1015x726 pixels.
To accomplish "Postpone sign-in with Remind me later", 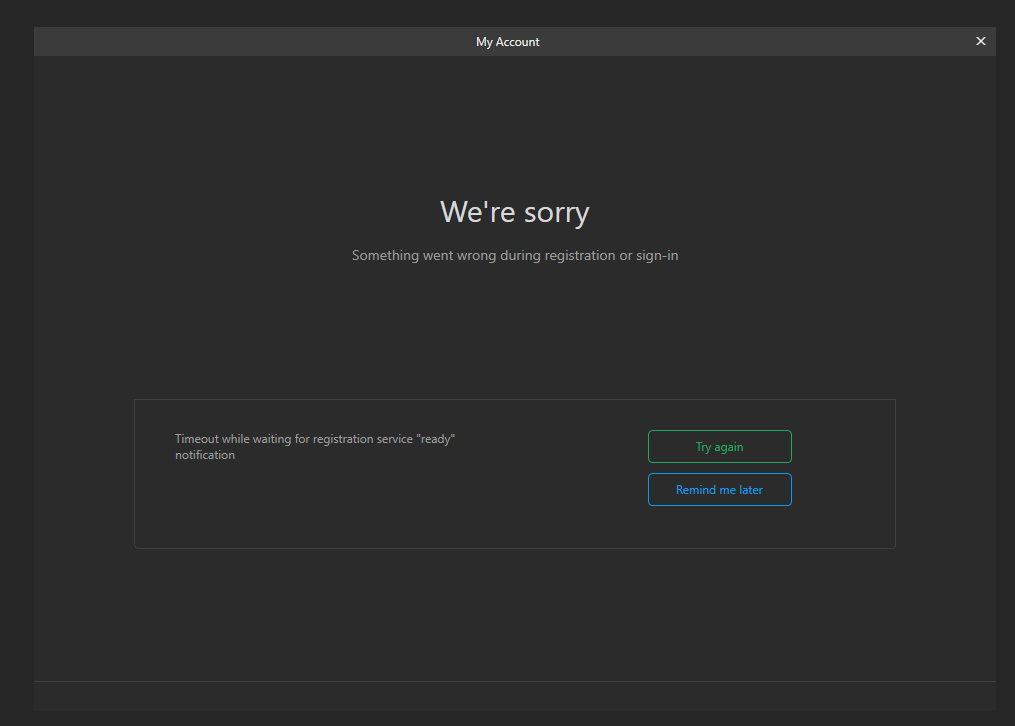I will pos(719,490).
